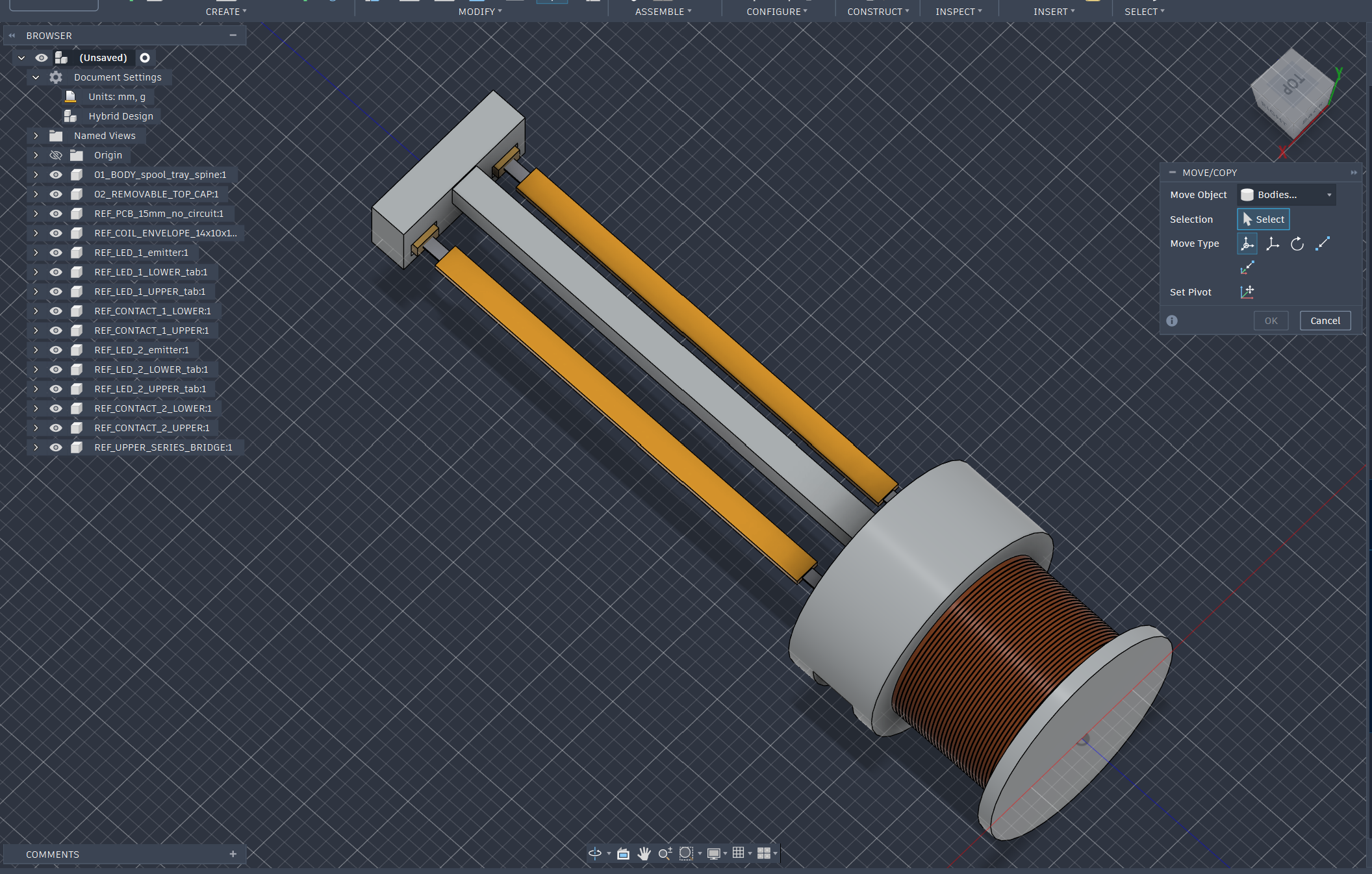Open the ASSEMBLE menu
Image resolution: width=1372 pixels, height=874 pixels.
663,12
